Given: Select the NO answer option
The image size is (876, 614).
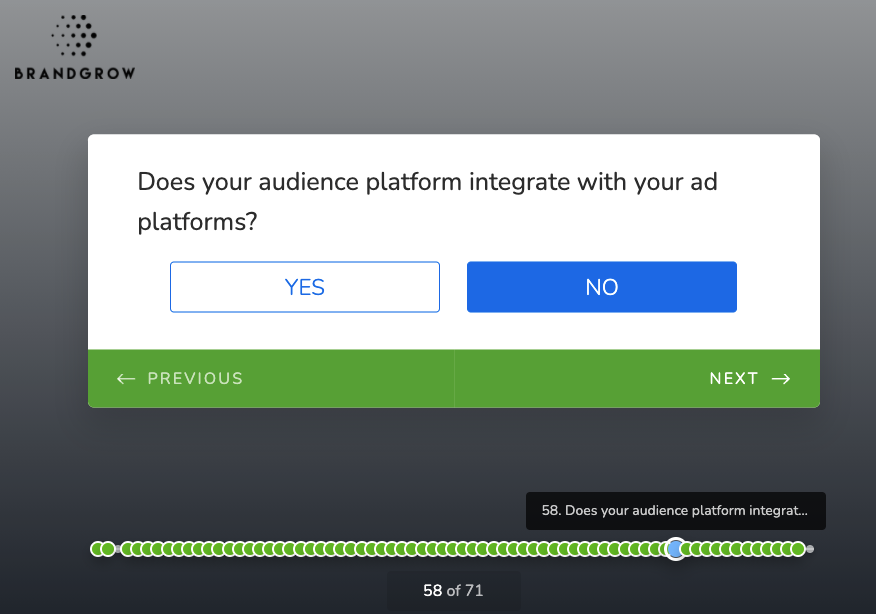Looking at the screenshot, I should point(601,287).
